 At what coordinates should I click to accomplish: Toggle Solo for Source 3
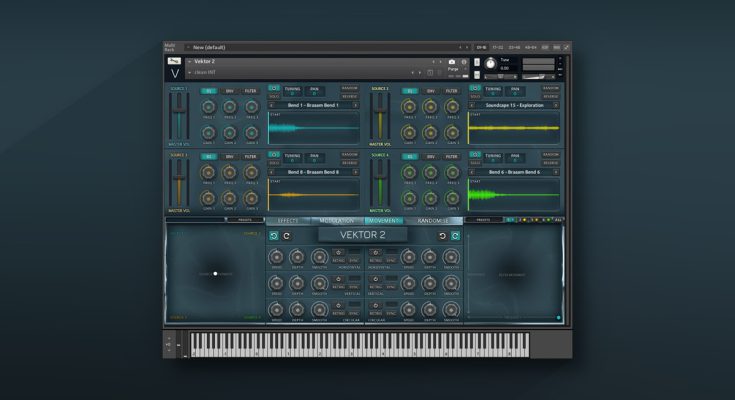pos(274,163)
